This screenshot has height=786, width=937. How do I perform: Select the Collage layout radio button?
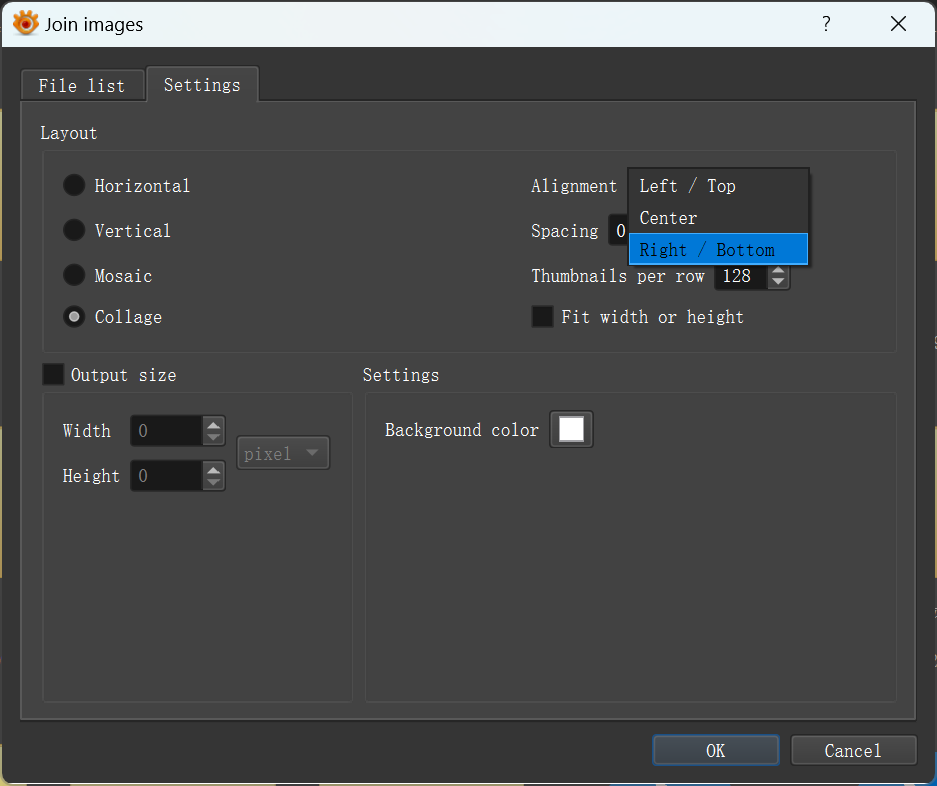[x=74, y=317]
